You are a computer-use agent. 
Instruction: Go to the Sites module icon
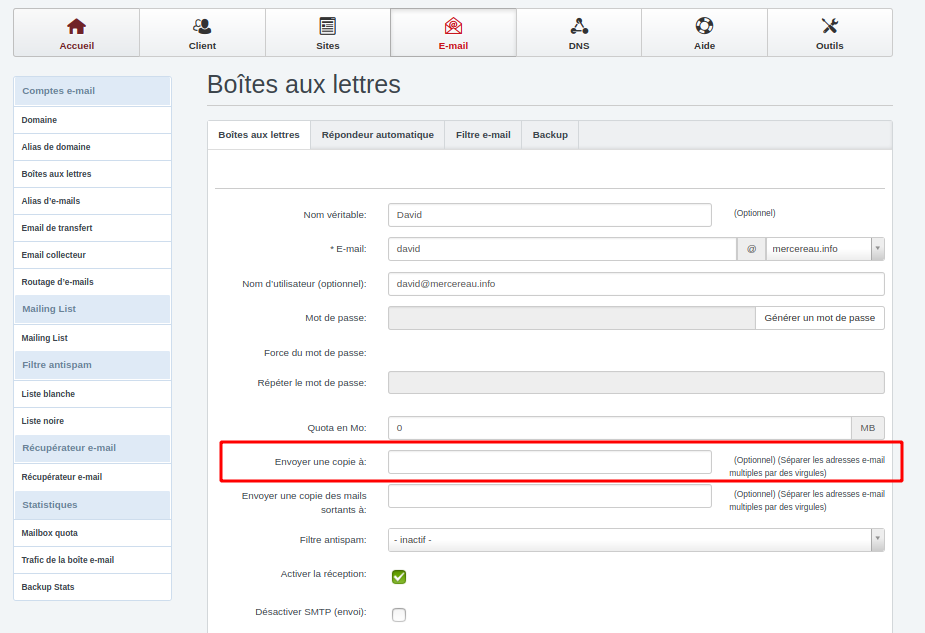(x=327, y=26)
